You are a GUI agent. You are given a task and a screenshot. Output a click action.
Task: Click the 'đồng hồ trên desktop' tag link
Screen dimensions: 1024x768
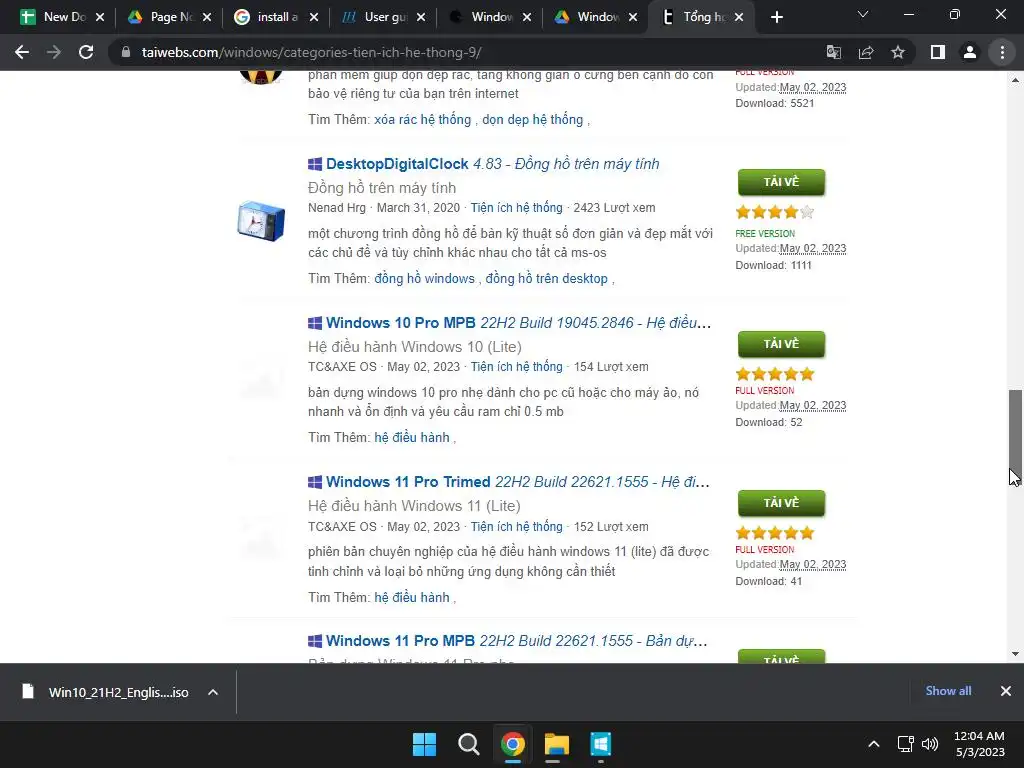coord(547,278)
